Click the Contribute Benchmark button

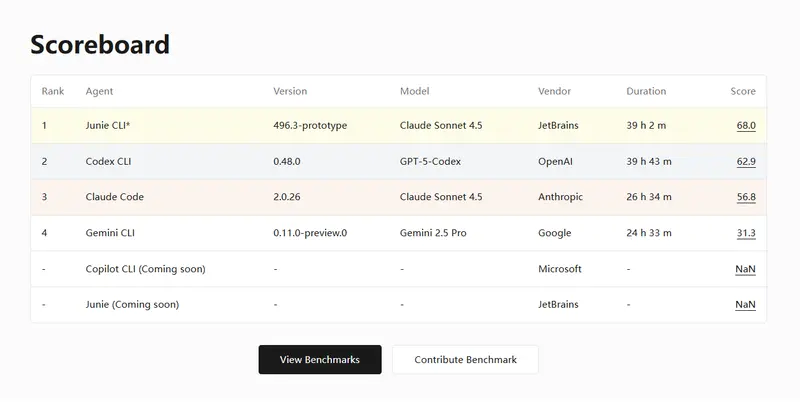(465, 360)
